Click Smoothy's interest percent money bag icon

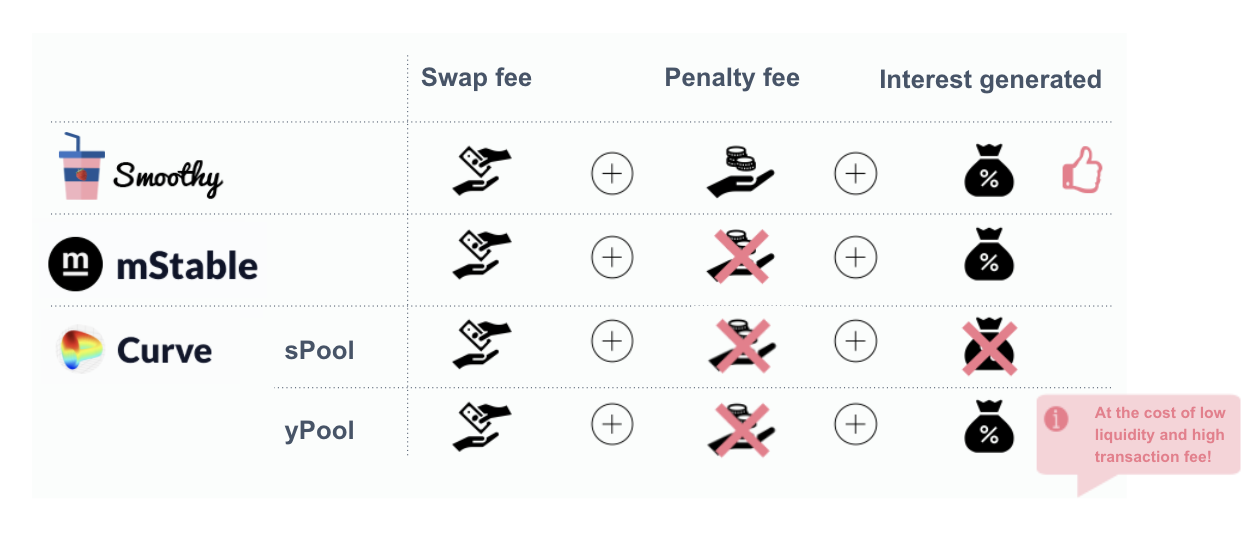[989, 170]
